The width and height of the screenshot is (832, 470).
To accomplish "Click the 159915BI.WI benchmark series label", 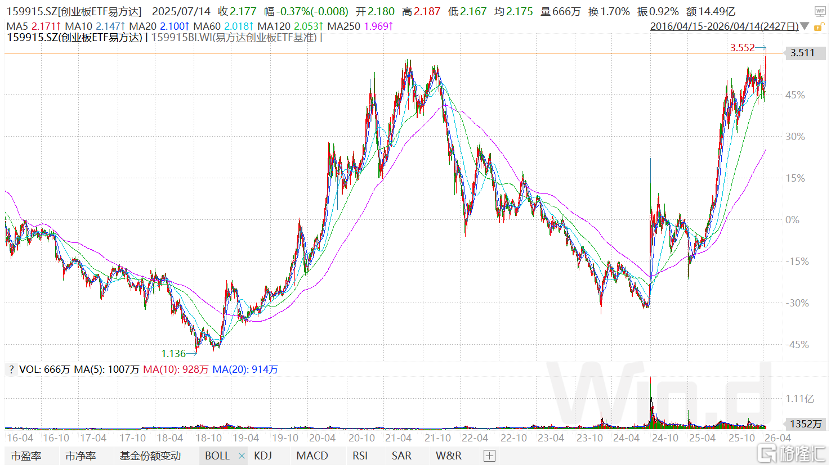I will coord(234,38).
